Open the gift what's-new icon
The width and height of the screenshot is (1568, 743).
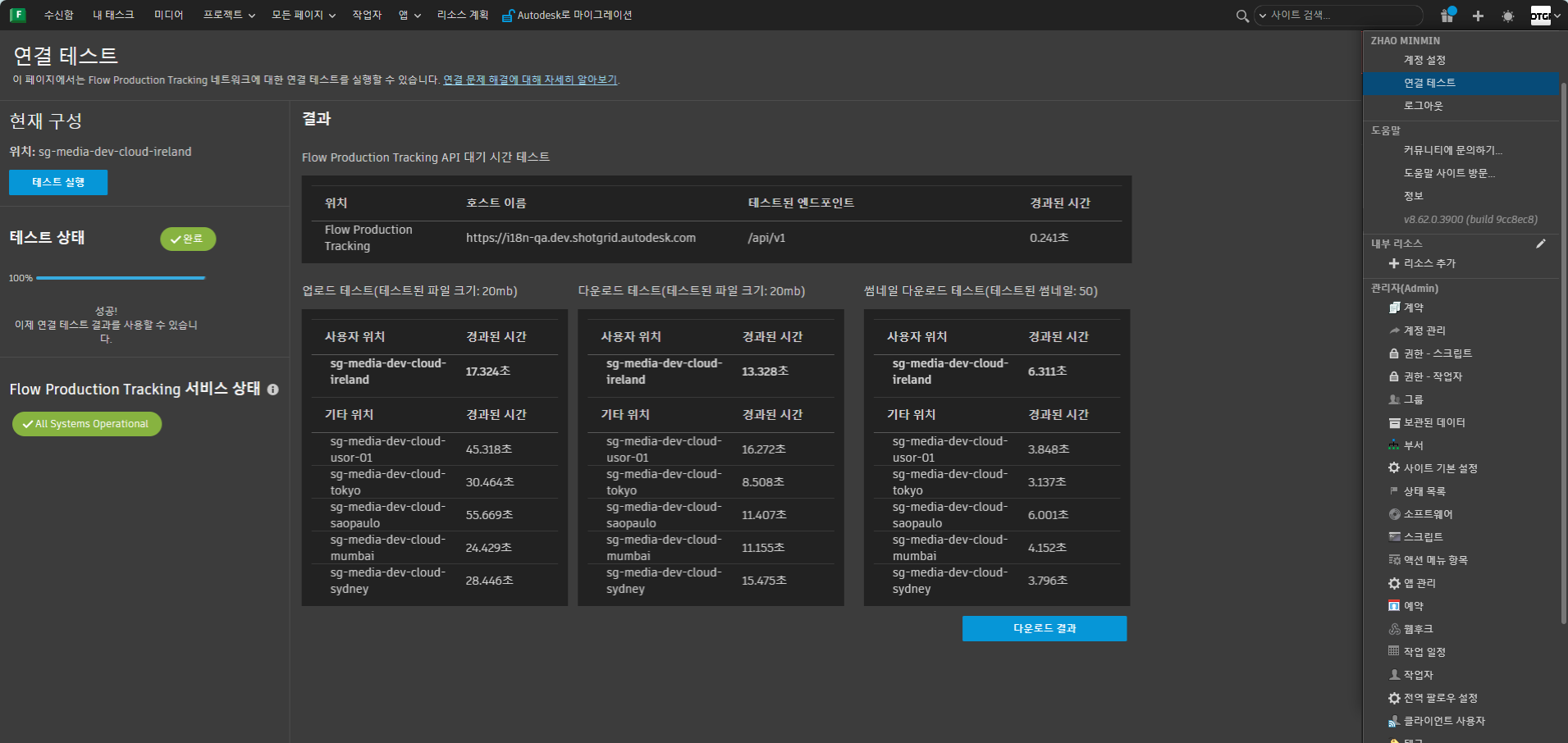coord(1447,15)
